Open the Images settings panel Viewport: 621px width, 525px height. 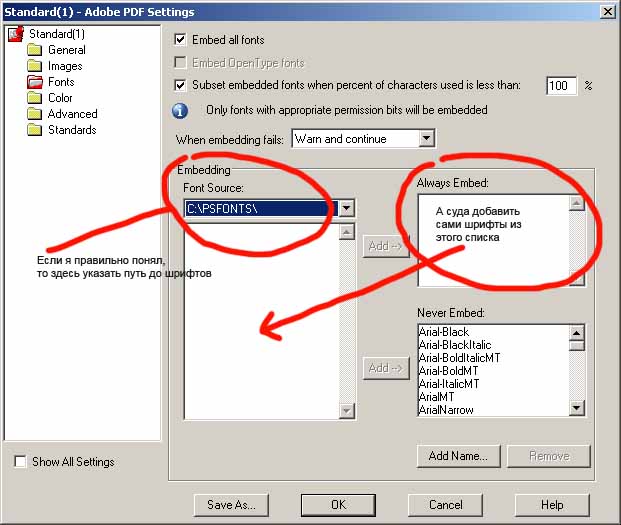point(65,66)
